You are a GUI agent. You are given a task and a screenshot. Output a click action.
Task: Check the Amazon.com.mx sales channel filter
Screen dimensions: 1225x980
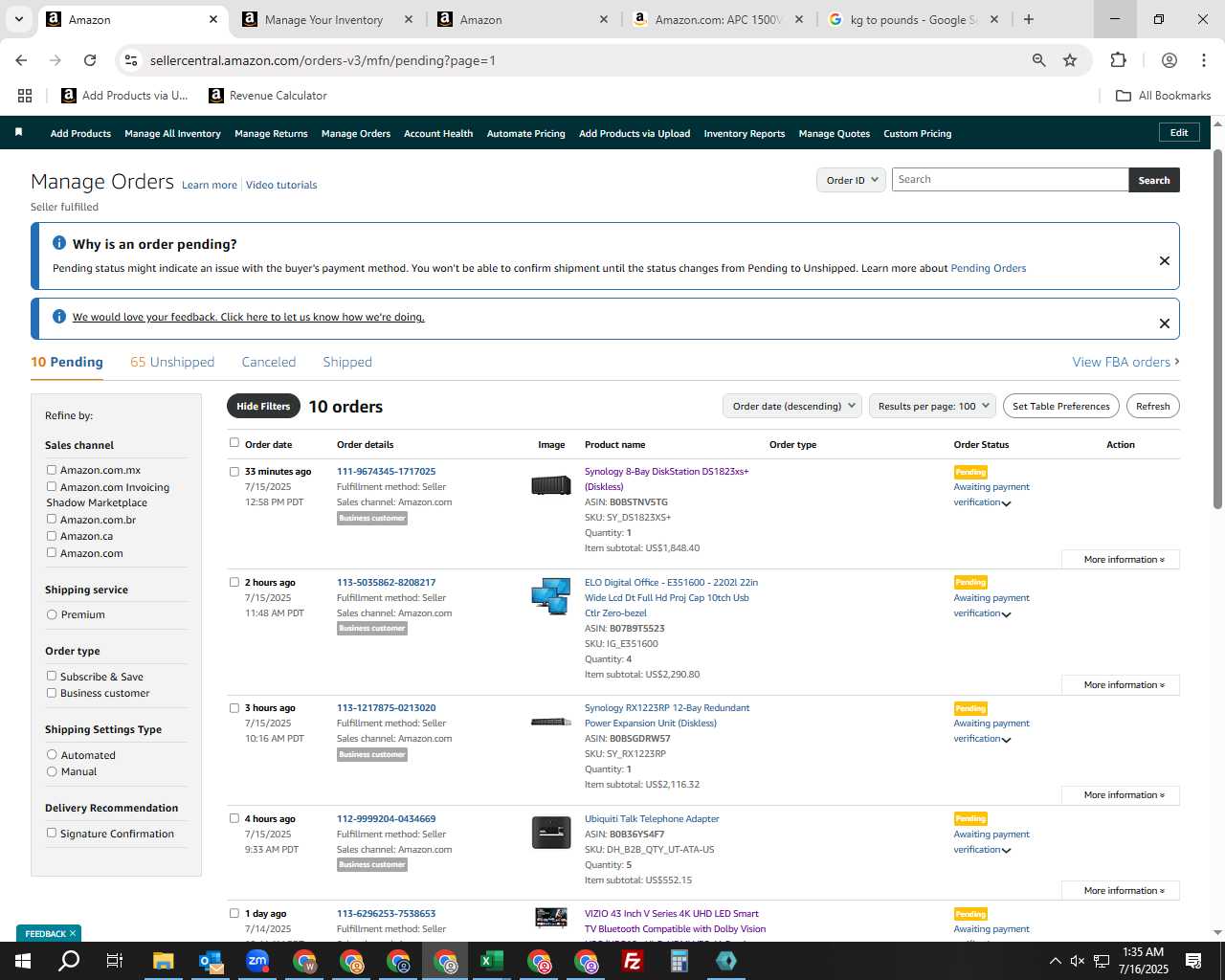coord(52,469)
